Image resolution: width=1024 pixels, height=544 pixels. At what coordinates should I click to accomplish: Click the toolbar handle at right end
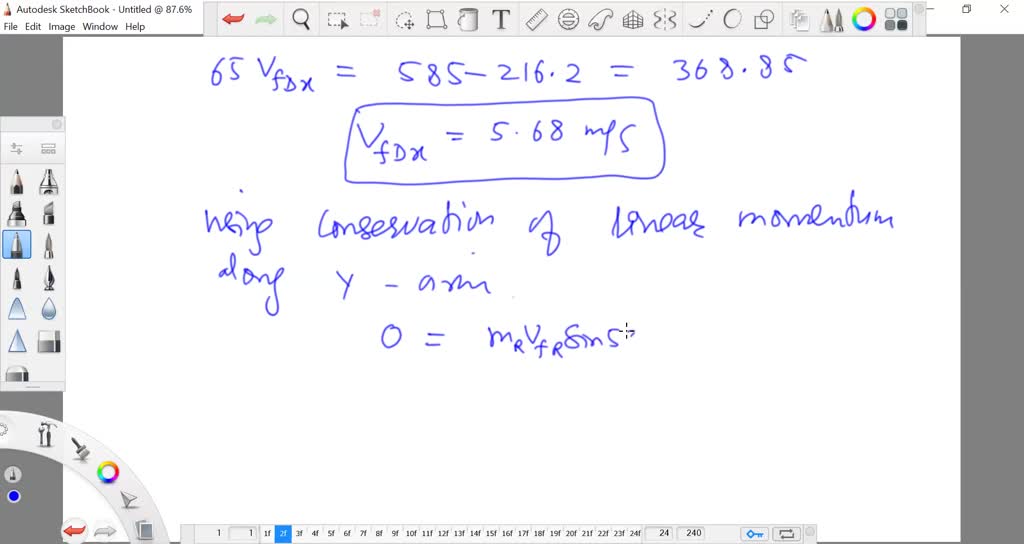pos(919,8)
